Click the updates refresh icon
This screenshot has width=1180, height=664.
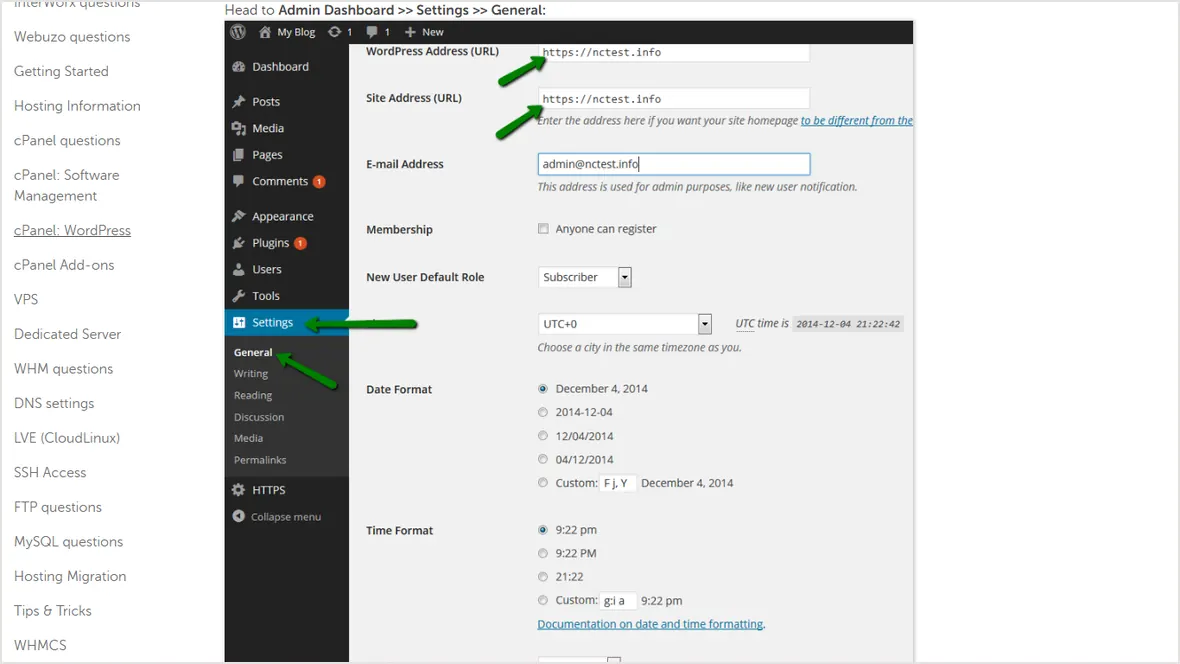click(x=334, y=32)
